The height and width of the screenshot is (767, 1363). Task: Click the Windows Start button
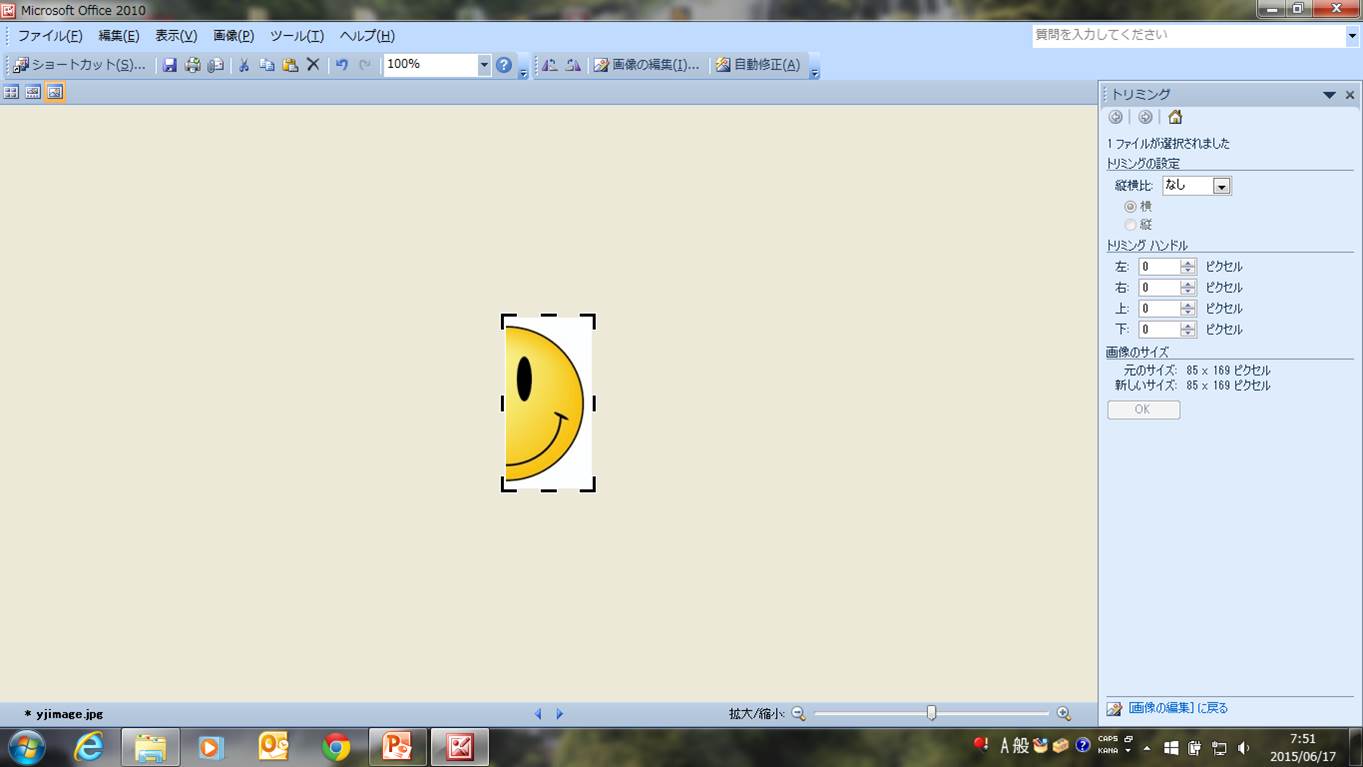tap(27, 747)
